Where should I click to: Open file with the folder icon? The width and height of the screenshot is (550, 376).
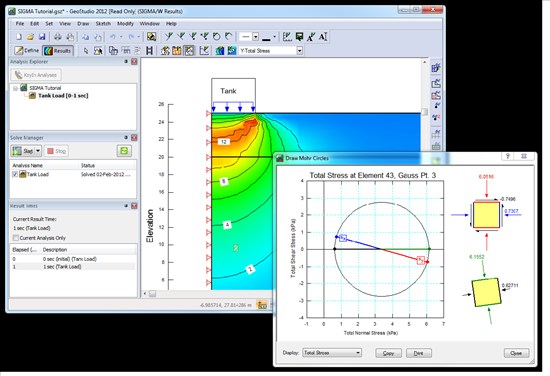click(31, 37)
